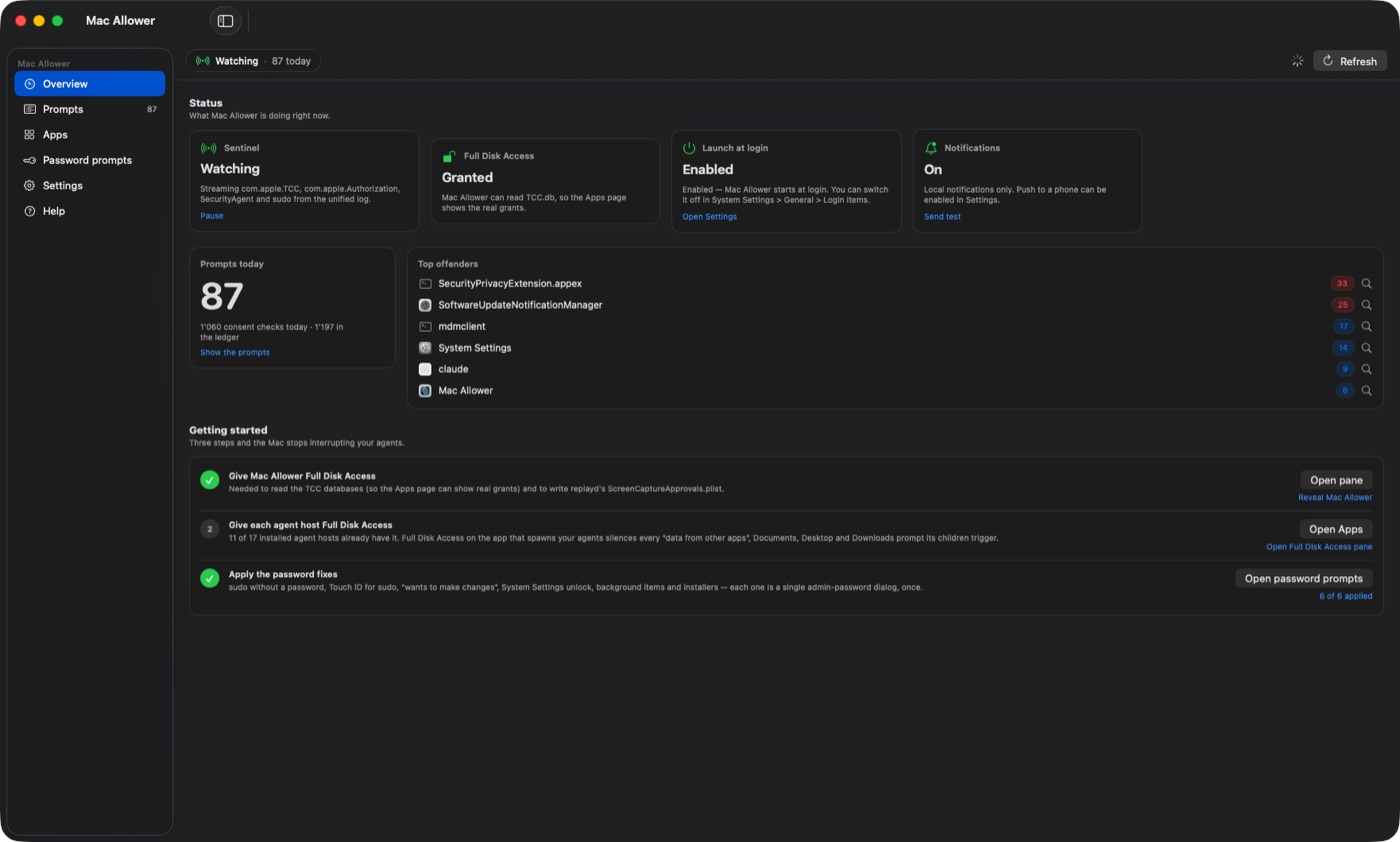Click the Help question mark icon
The height and width of the screenshot is (842, 1400).
point(30,211)
